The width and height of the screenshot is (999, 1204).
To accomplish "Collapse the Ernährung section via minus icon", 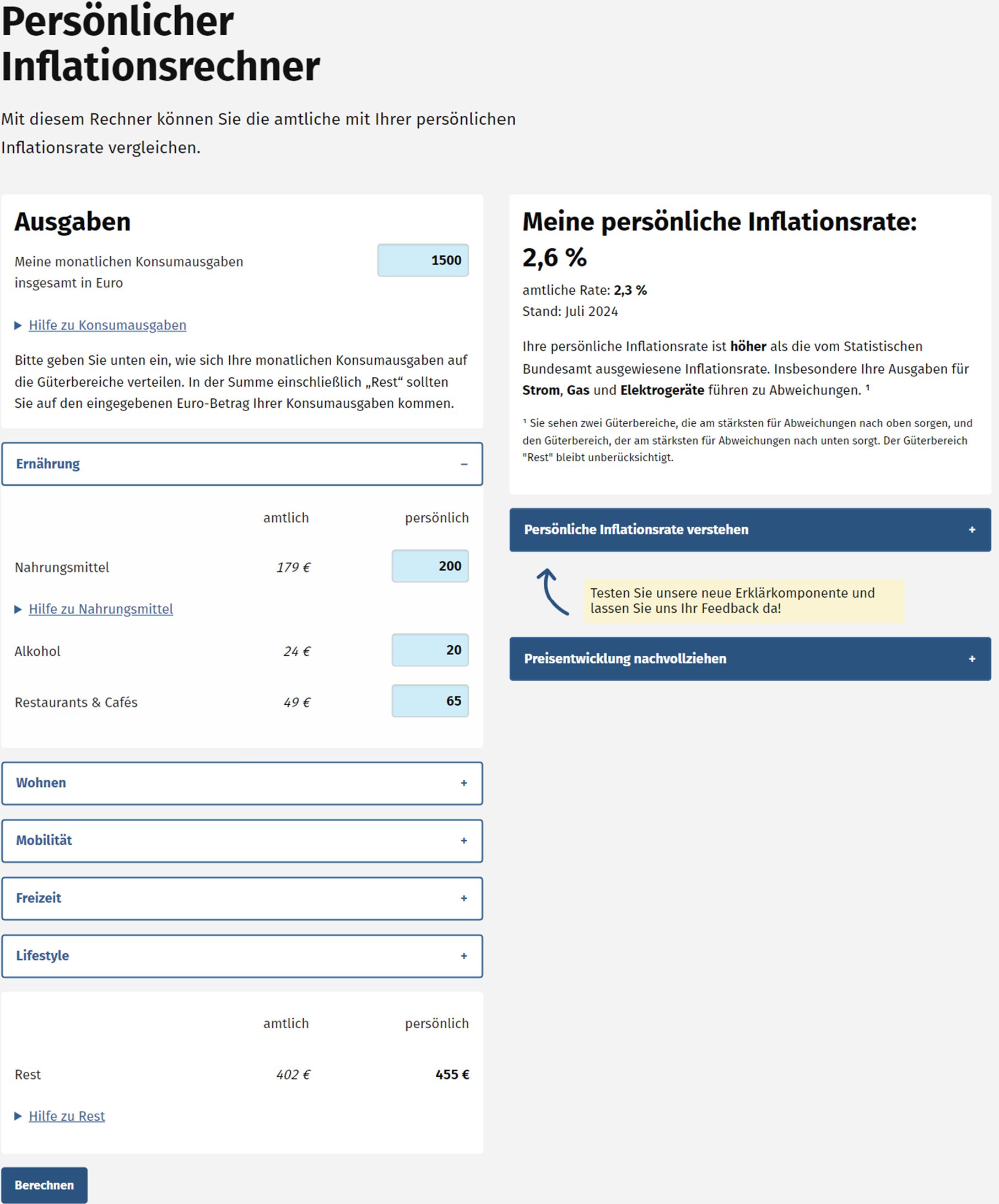I will (464, 464).
